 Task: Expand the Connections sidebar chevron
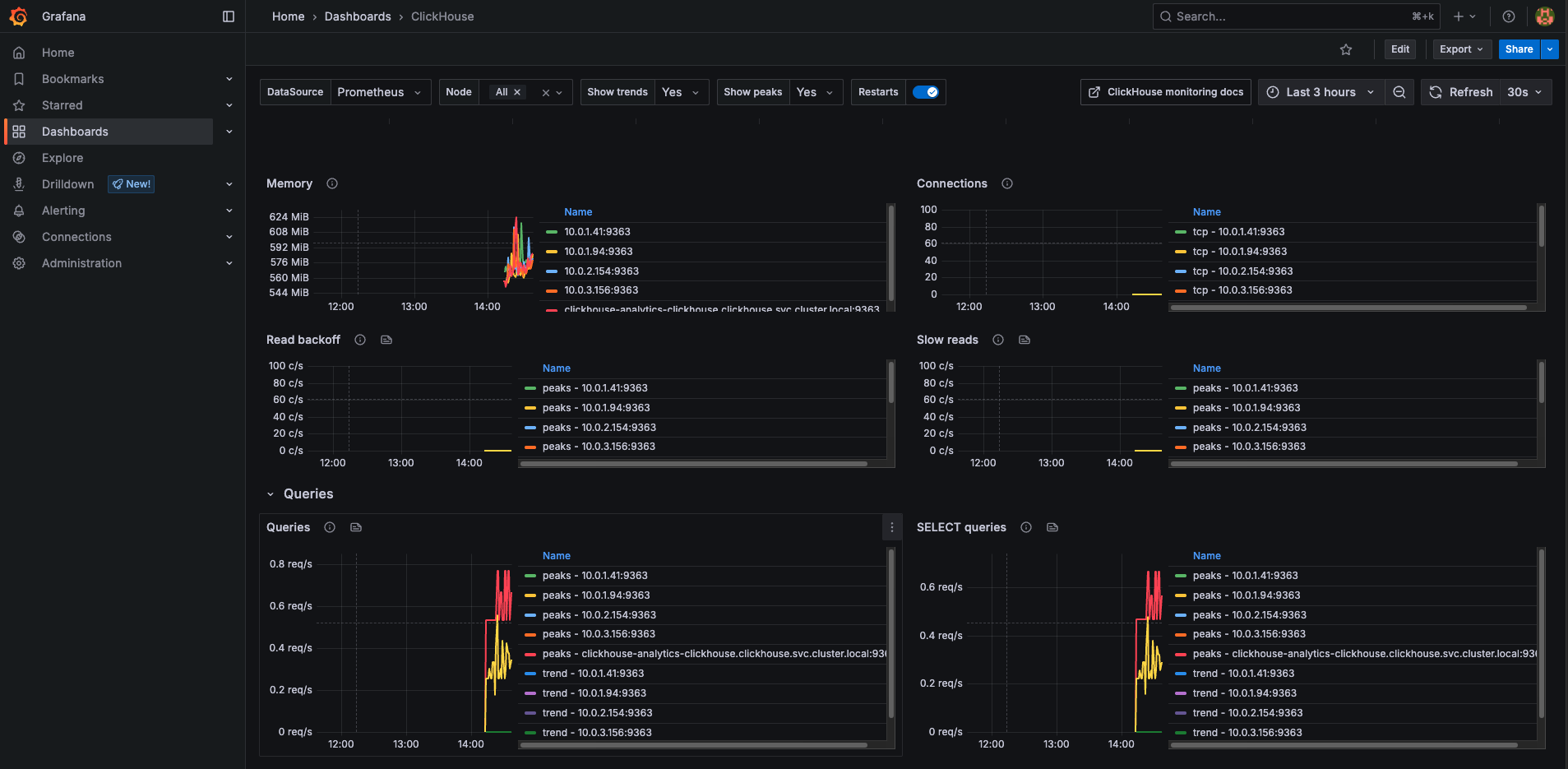click(x=229, y=237)
